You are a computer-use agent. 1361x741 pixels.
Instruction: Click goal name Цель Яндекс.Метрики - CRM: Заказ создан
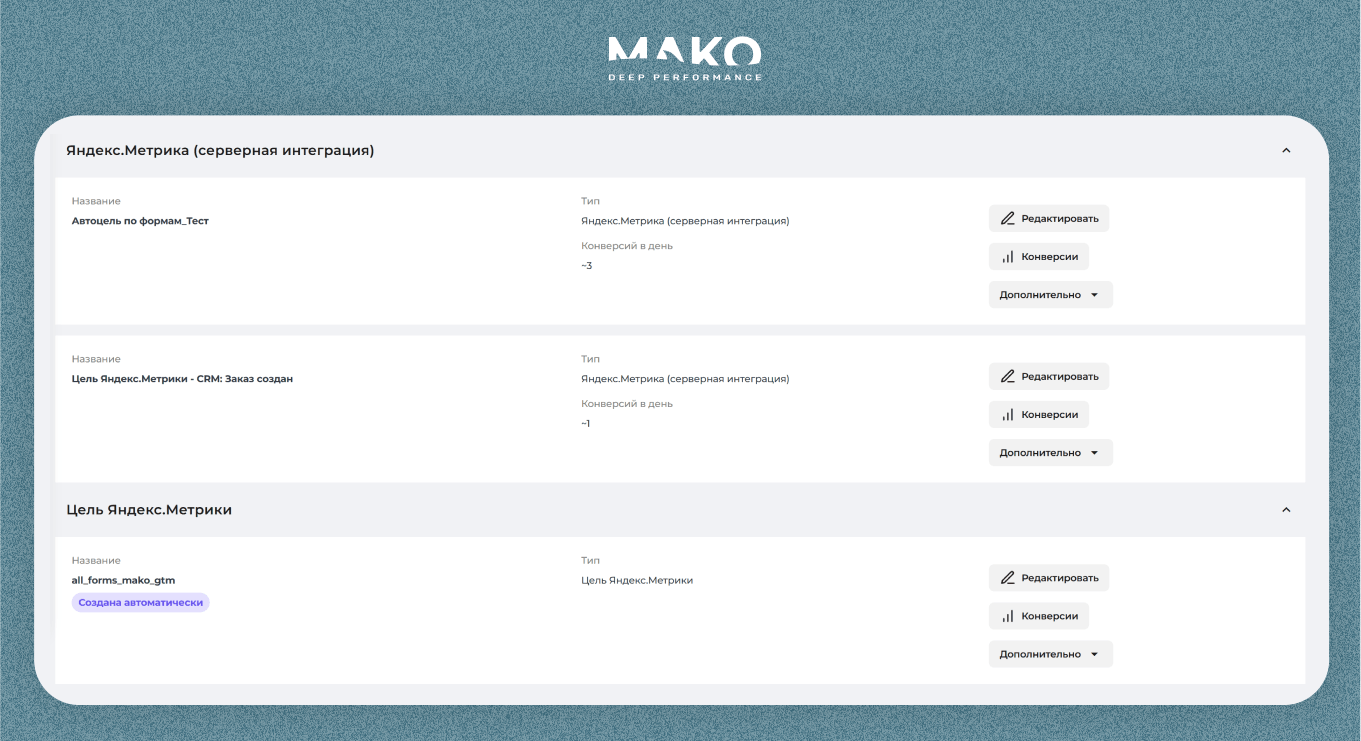[x=182, y=379]
